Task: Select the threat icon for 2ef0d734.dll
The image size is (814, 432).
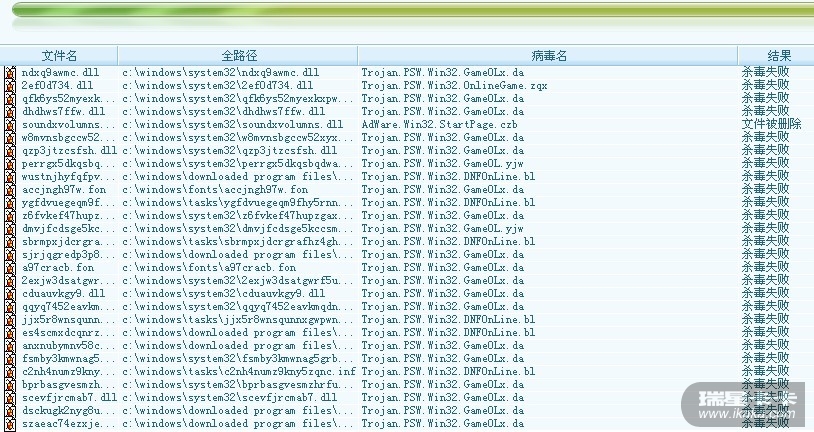Action: [x=10, y=86]
